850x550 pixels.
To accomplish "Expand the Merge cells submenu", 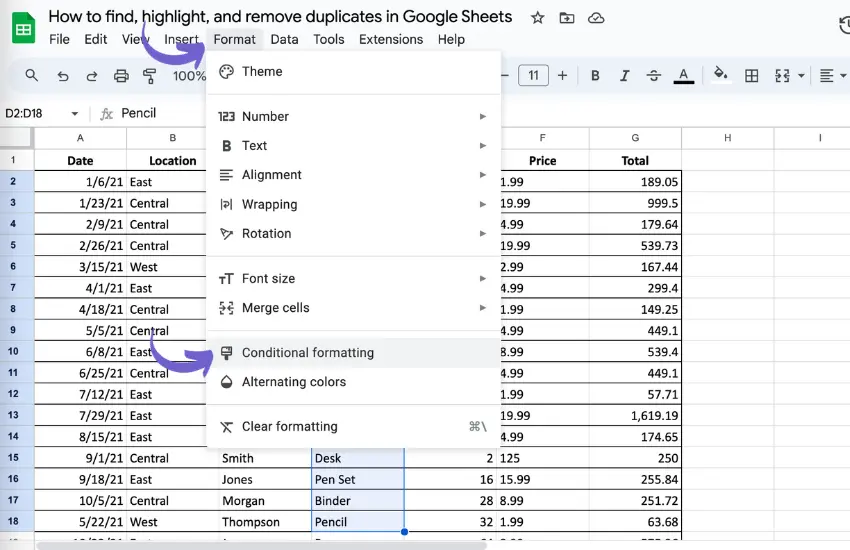I will [x=353, y=308].
